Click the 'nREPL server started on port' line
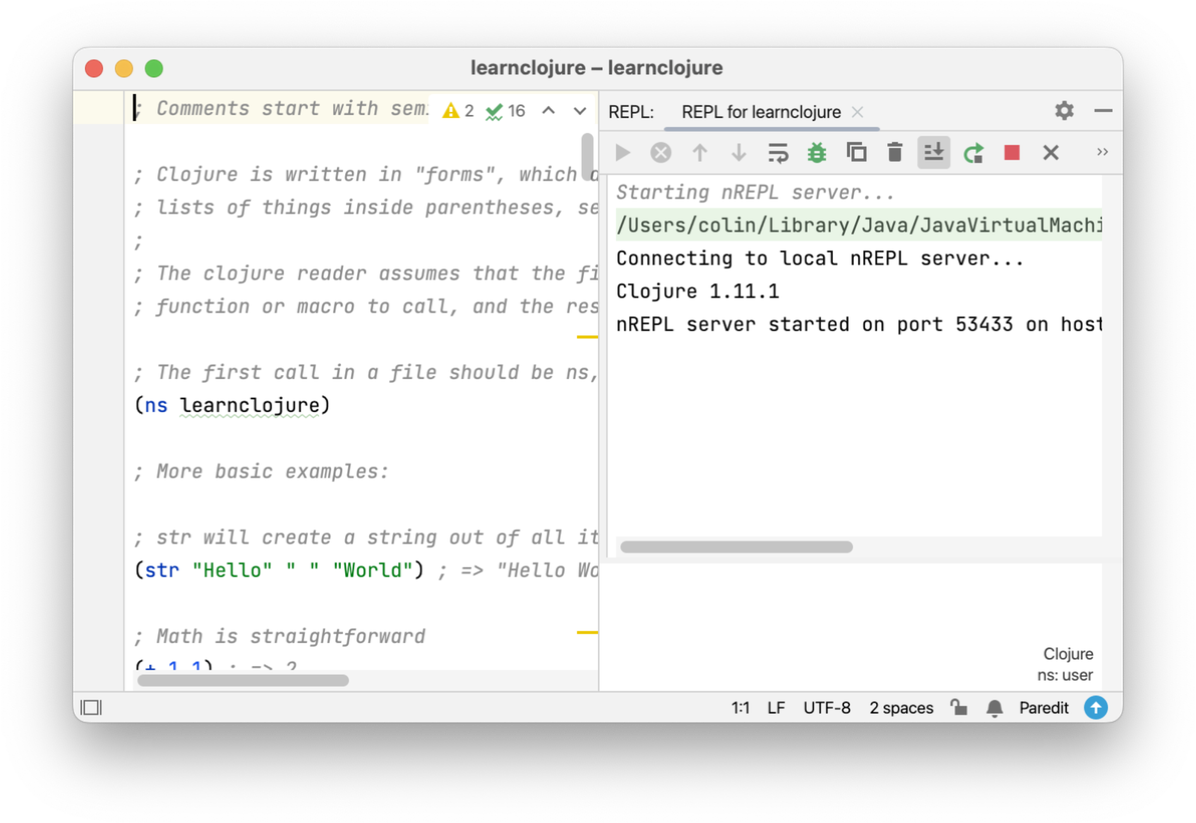Screen dimensions: 1196x823 coord(859,324)
